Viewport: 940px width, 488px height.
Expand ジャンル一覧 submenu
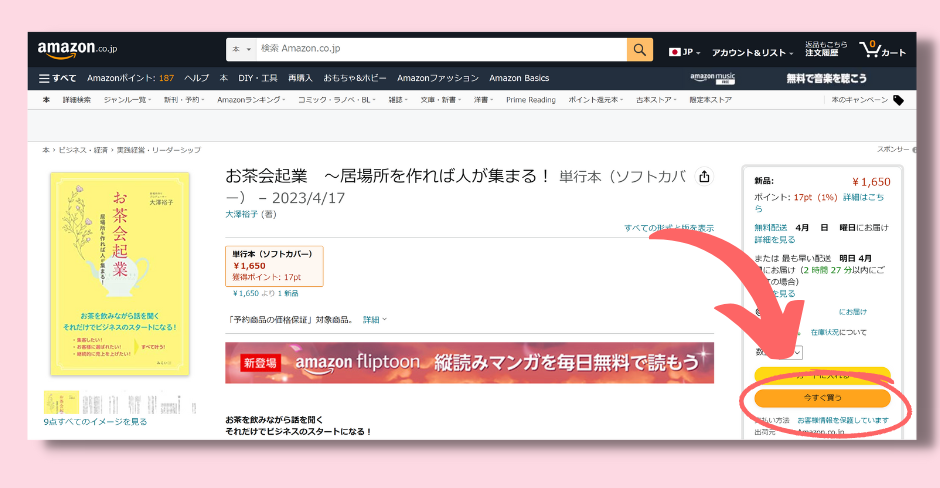(x=127, y=100)
